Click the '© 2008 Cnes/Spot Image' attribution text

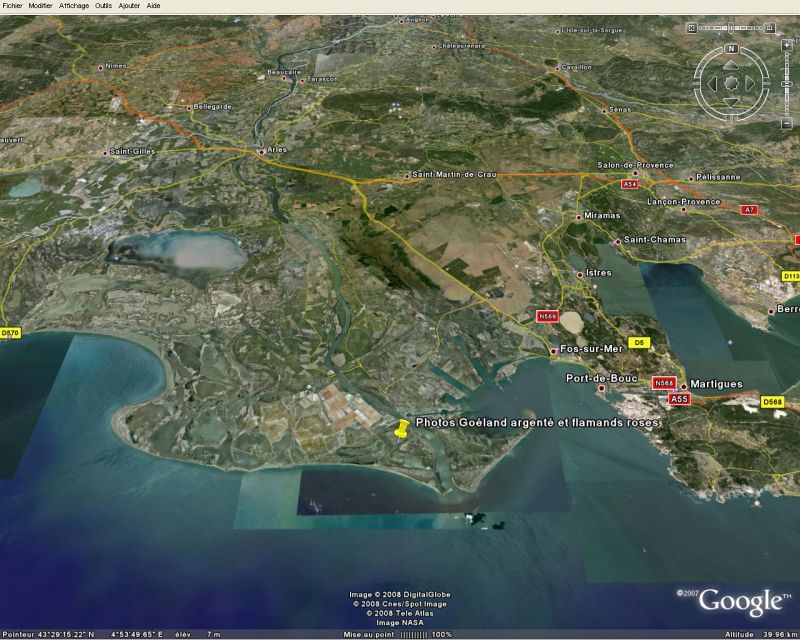point(399,604)
